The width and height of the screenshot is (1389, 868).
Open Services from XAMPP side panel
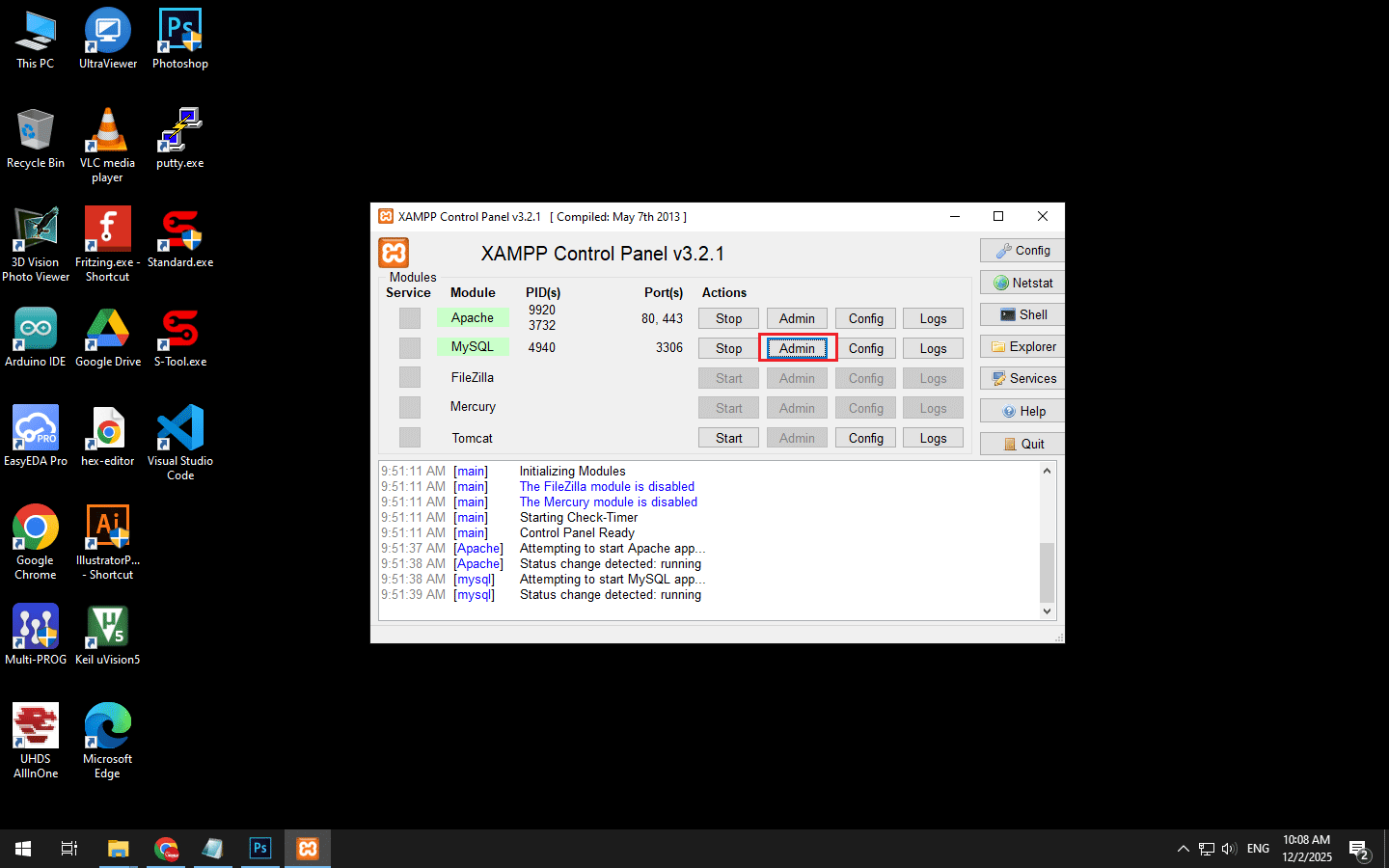[x=1022, y=379]
